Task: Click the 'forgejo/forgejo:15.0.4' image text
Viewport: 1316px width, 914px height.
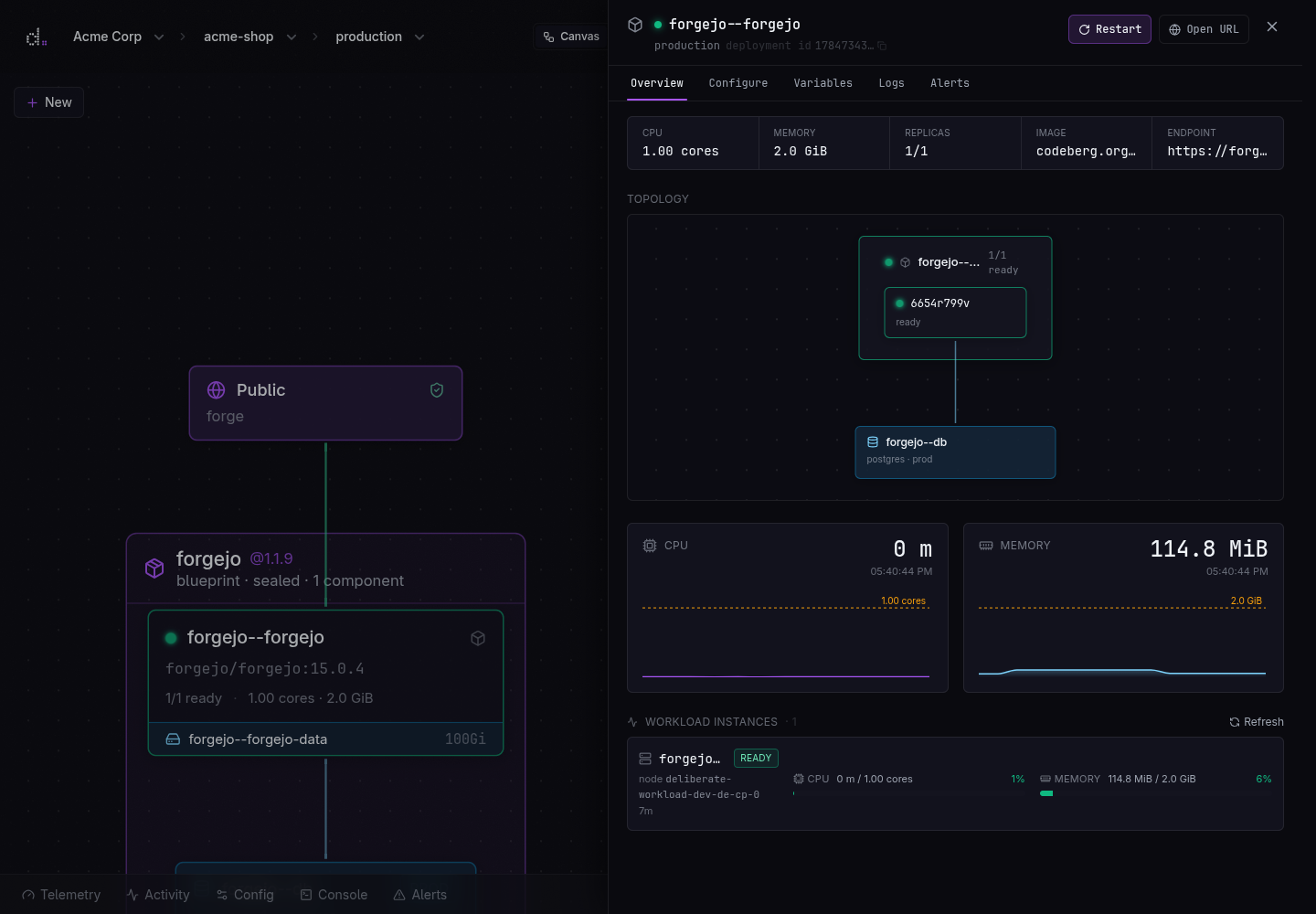Action: pyautogui.click(x=265, y=669)
